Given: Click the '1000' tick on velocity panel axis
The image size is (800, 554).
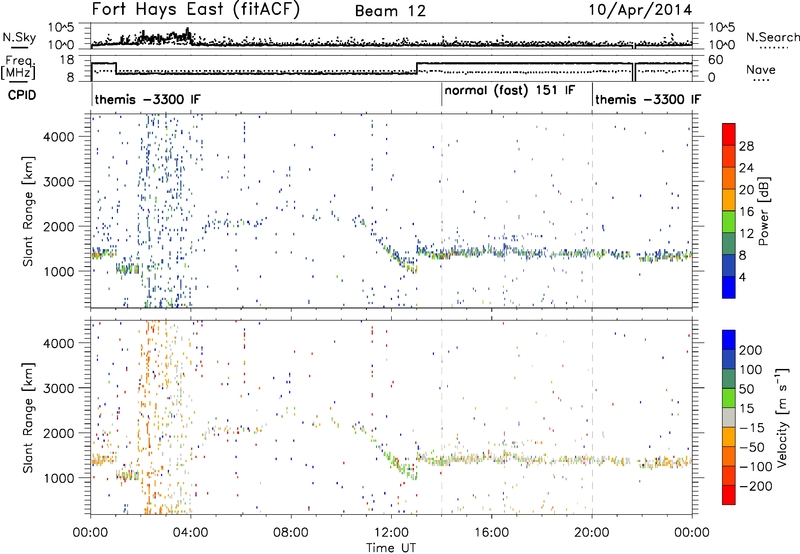Looking at the screenshot, I should [58, 478].
